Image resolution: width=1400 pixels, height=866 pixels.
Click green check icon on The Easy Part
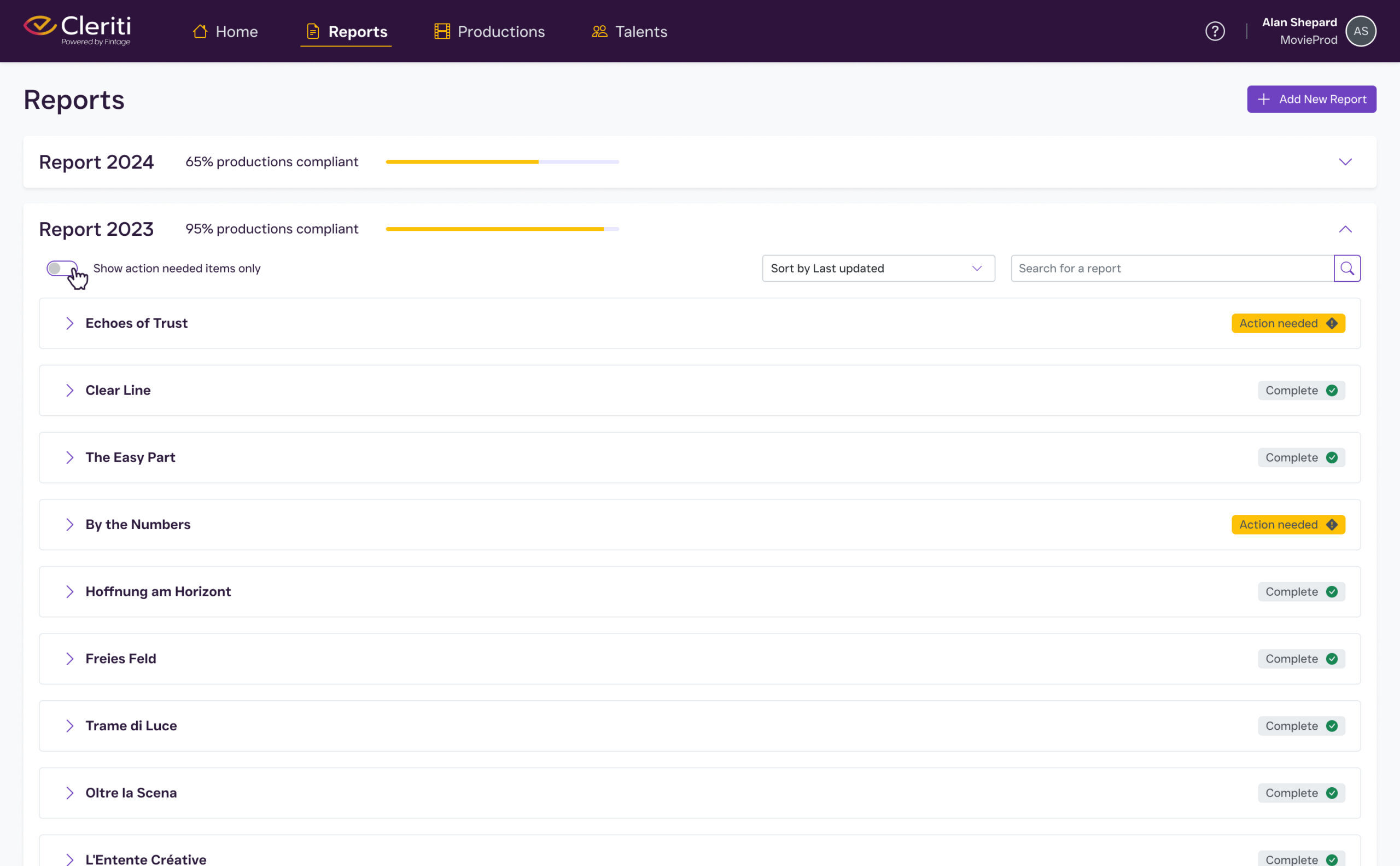pos(1332,458)
